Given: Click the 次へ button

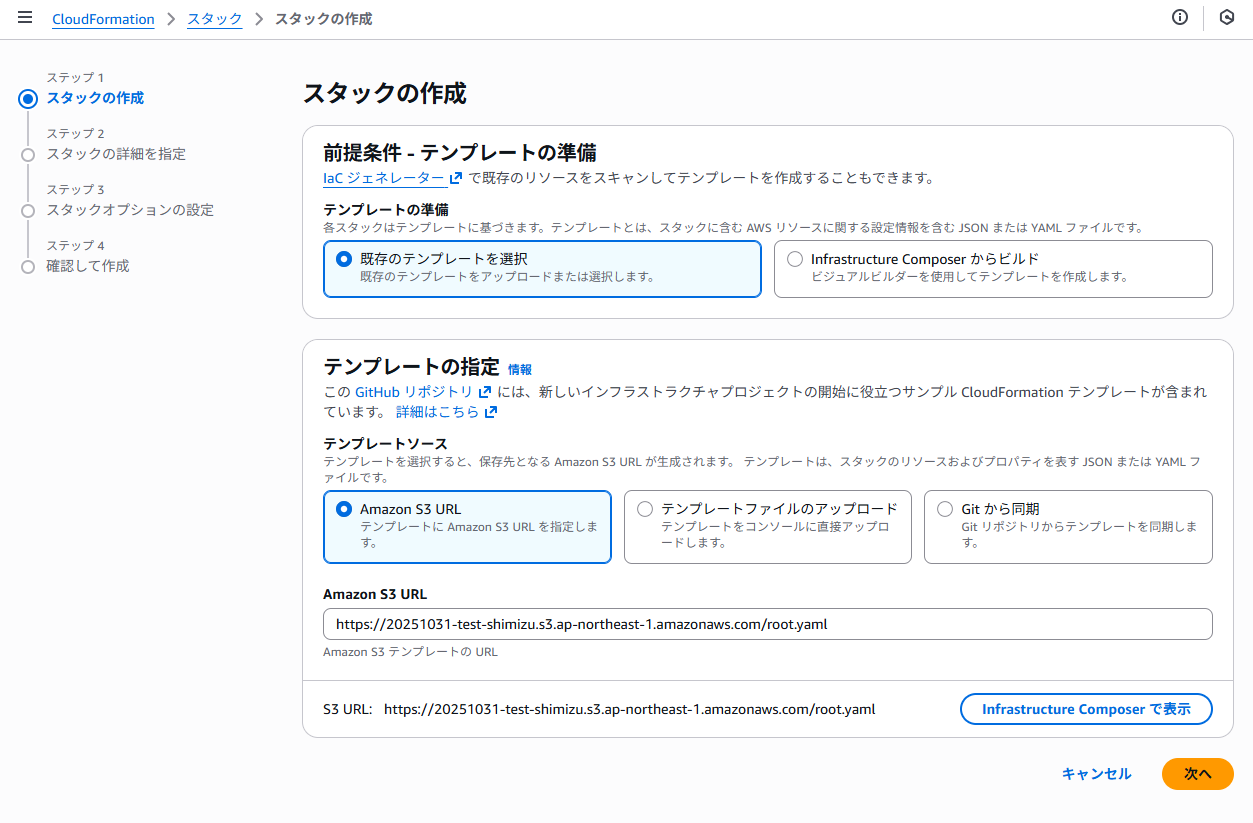Looking at the screenshot, I should [x=1198, y=774].
